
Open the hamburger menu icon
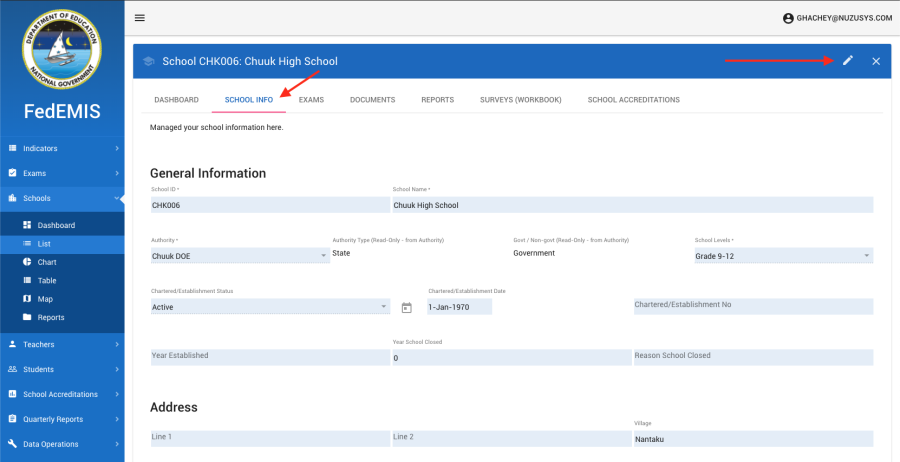[x=140, y=18]
